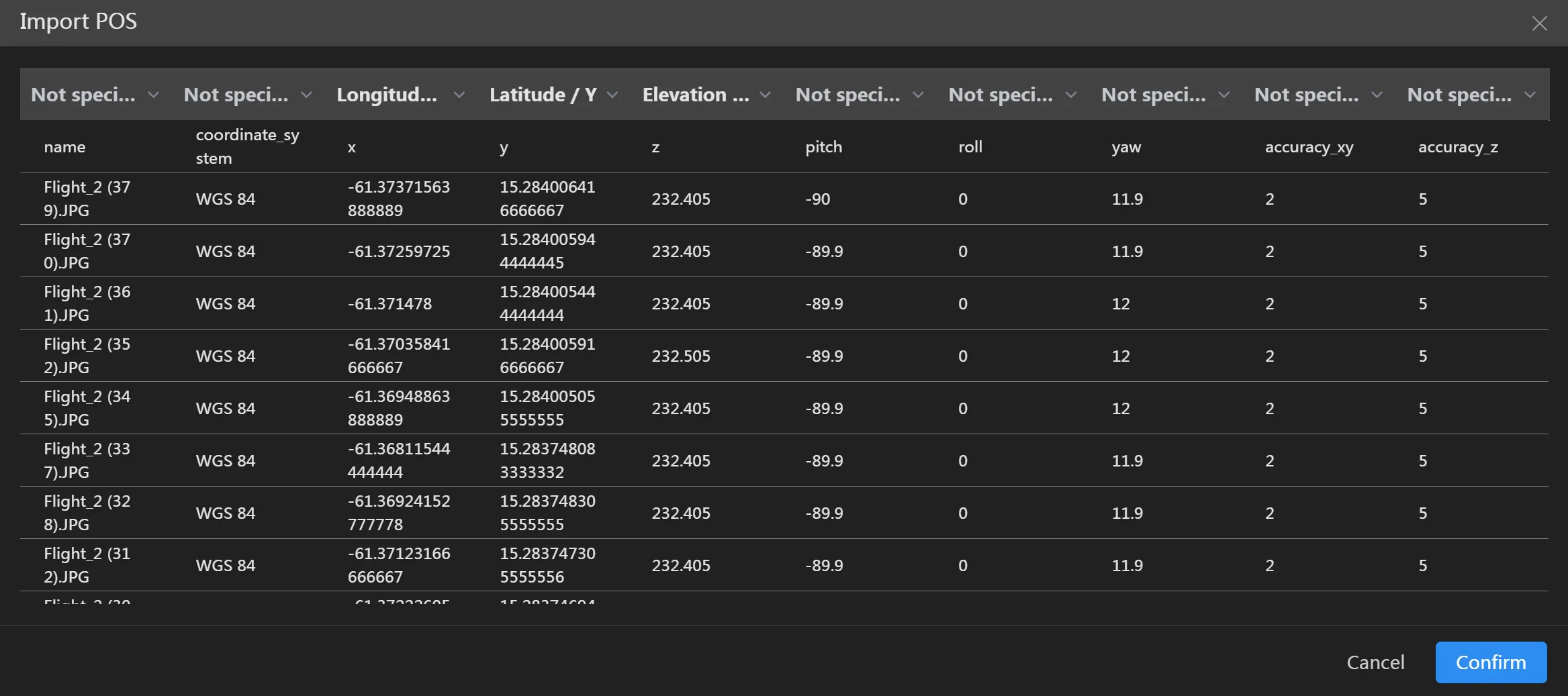Close the Import POS dialog with the X
Screen dimensions: 1568x696
pyautogui.click(x=1539, y=23)
